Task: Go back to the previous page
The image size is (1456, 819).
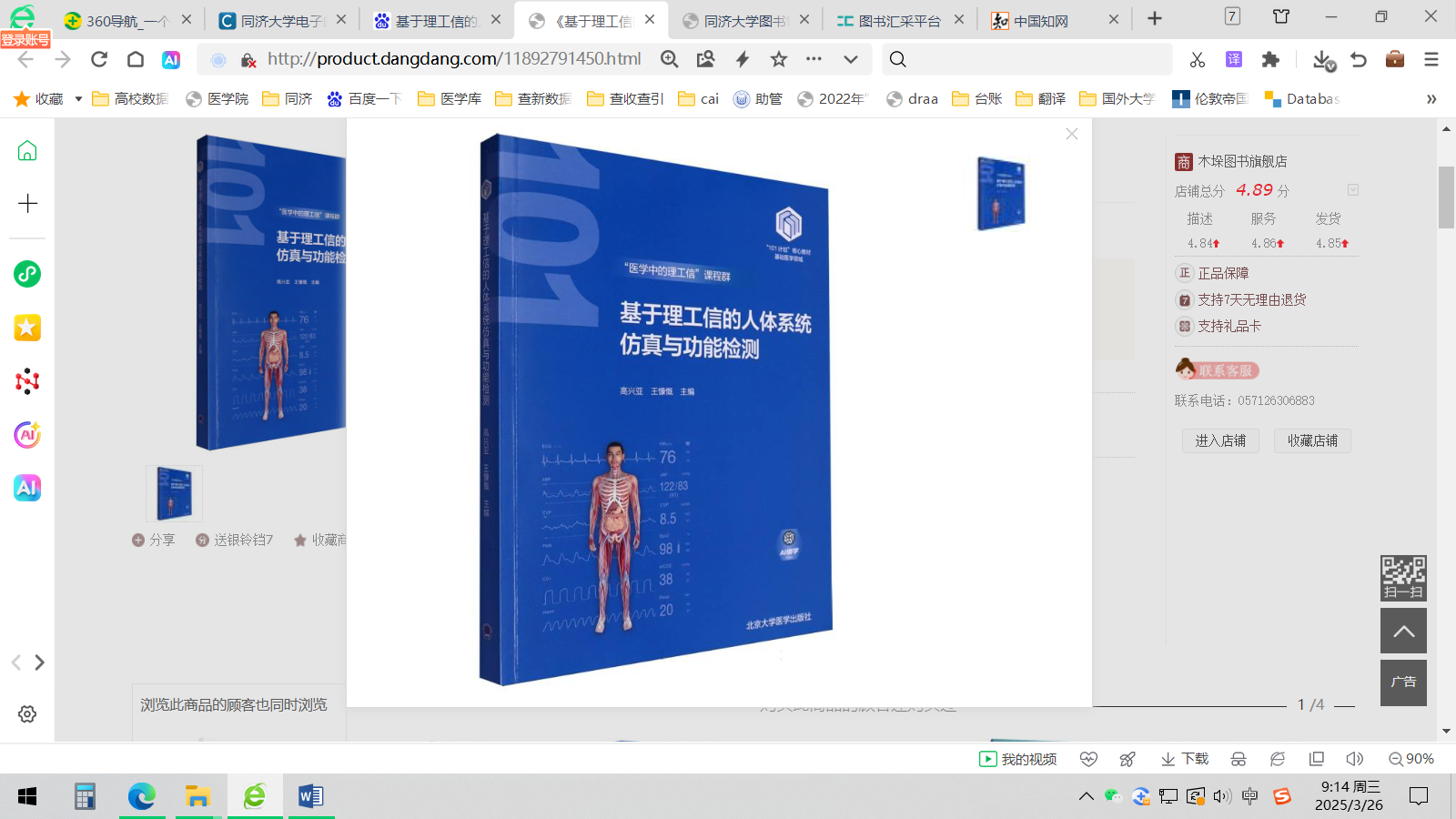Action: click(x=25, y=59)
